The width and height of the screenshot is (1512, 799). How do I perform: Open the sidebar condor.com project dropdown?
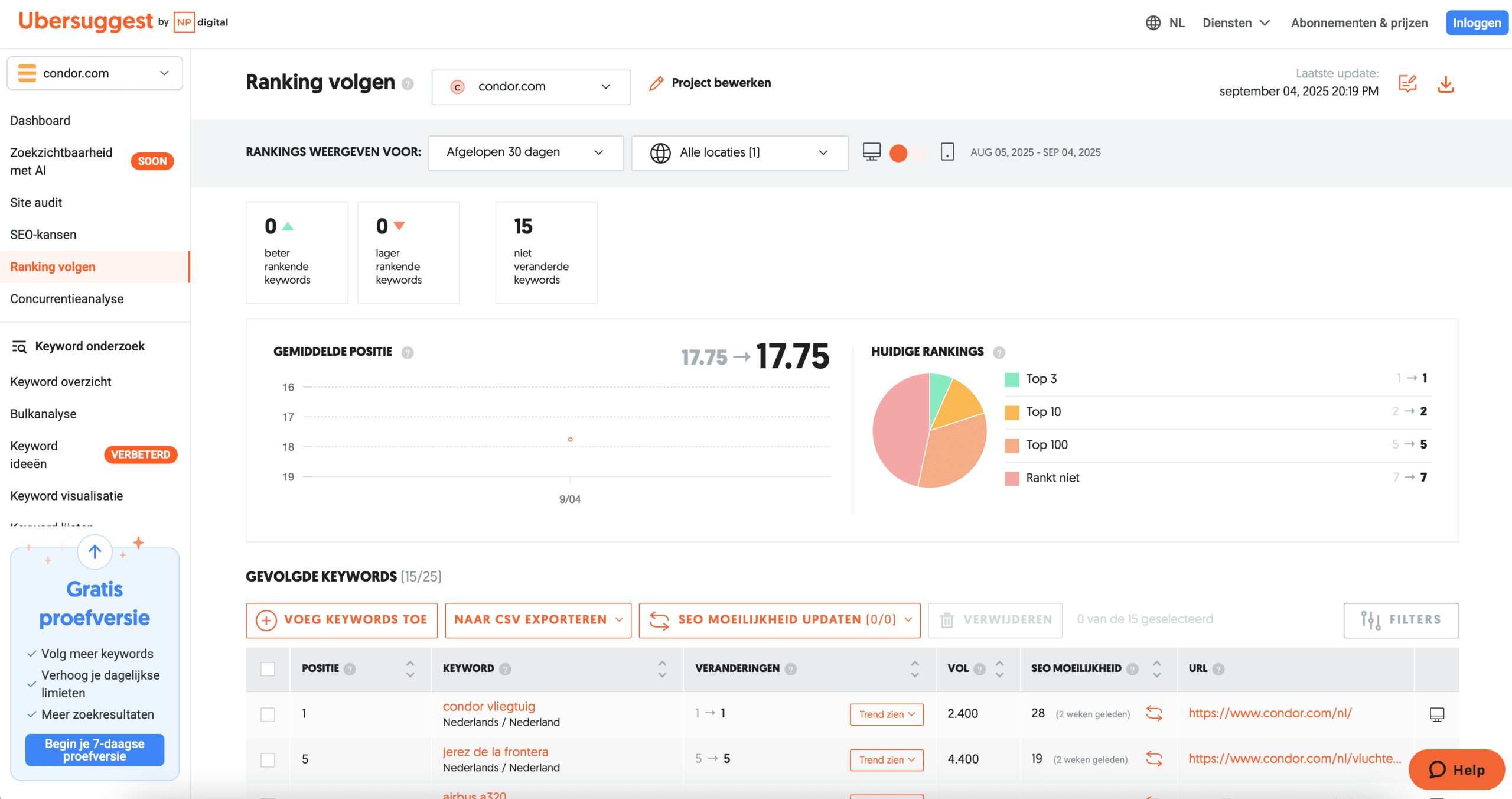click(x=94, y=73)
